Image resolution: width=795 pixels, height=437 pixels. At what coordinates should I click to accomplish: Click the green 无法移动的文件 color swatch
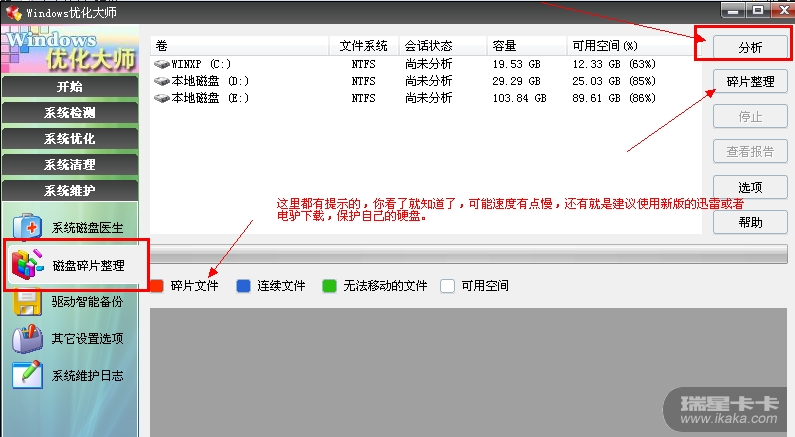pyautogui.click(x=330, y=286)
